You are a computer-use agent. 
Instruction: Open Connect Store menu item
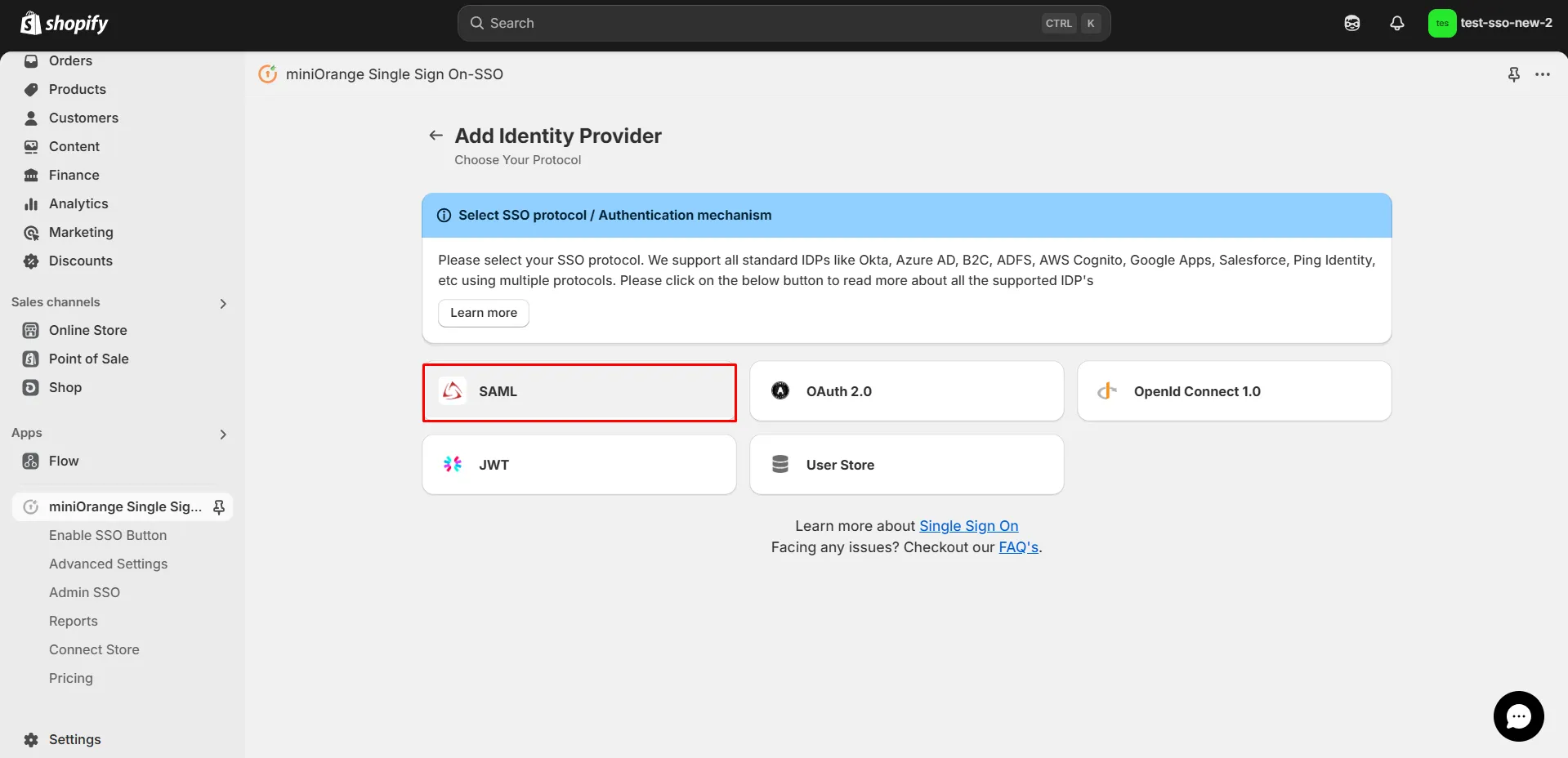(x=94, y=650)
